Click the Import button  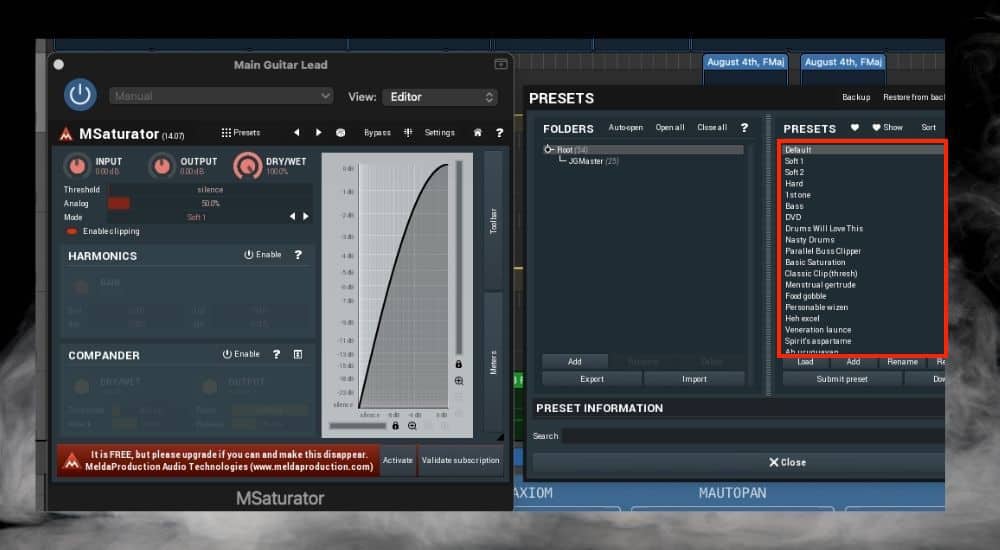pos(695,379)
